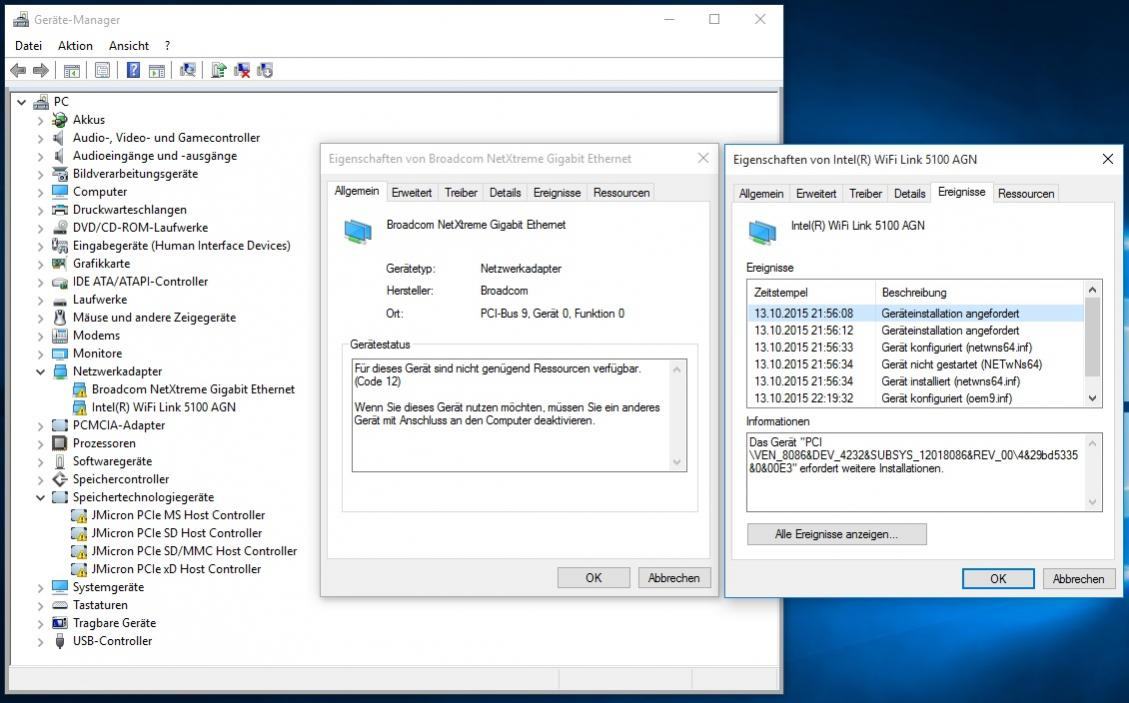The width and height of the screenshot is (1129, 703).
Task: Click the Back arrow in toolbar
Action: 18,70
